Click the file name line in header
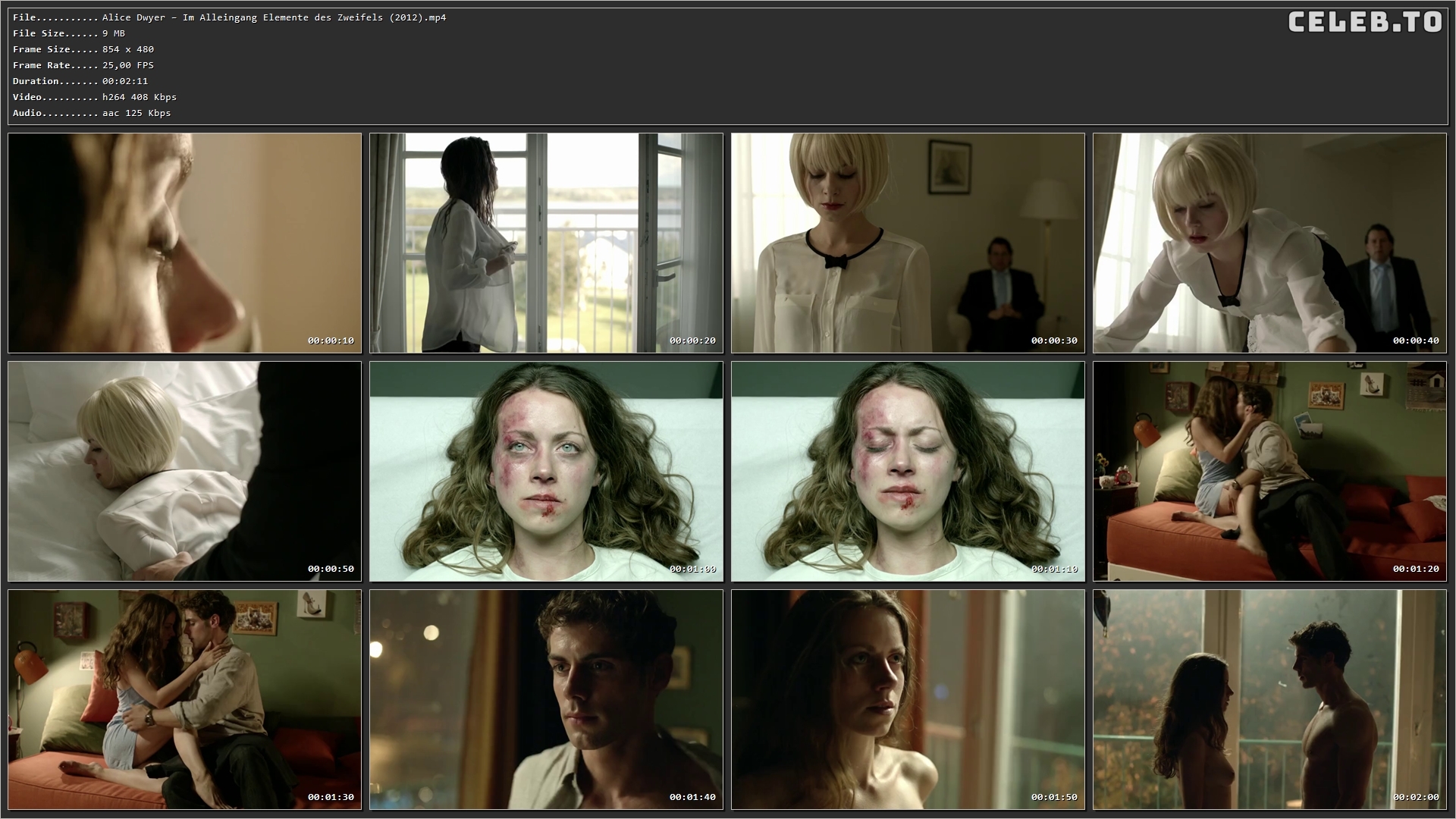This screenshot has height=819, width=1456. click(229, 17)
